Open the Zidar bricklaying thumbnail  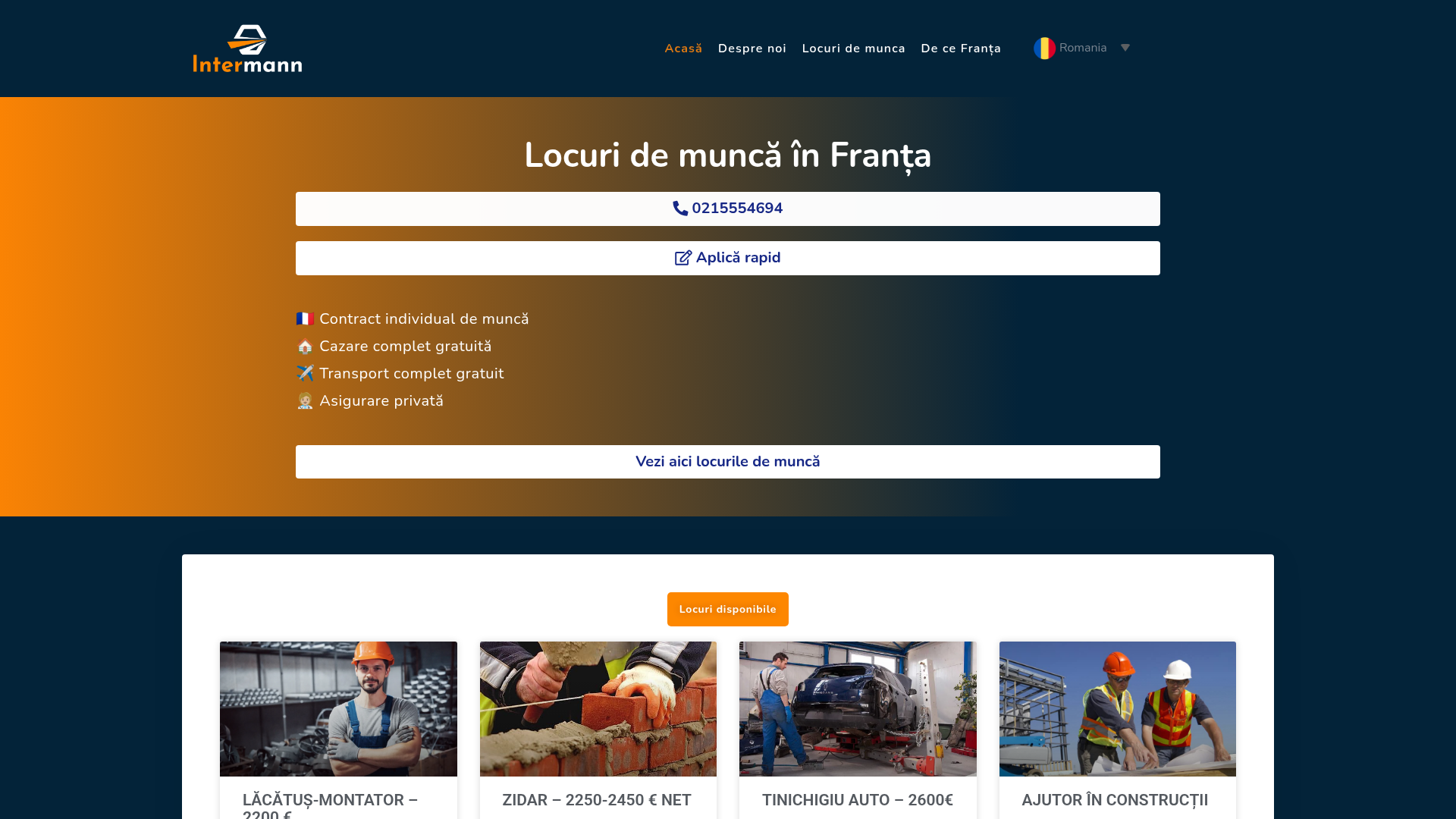598,709
